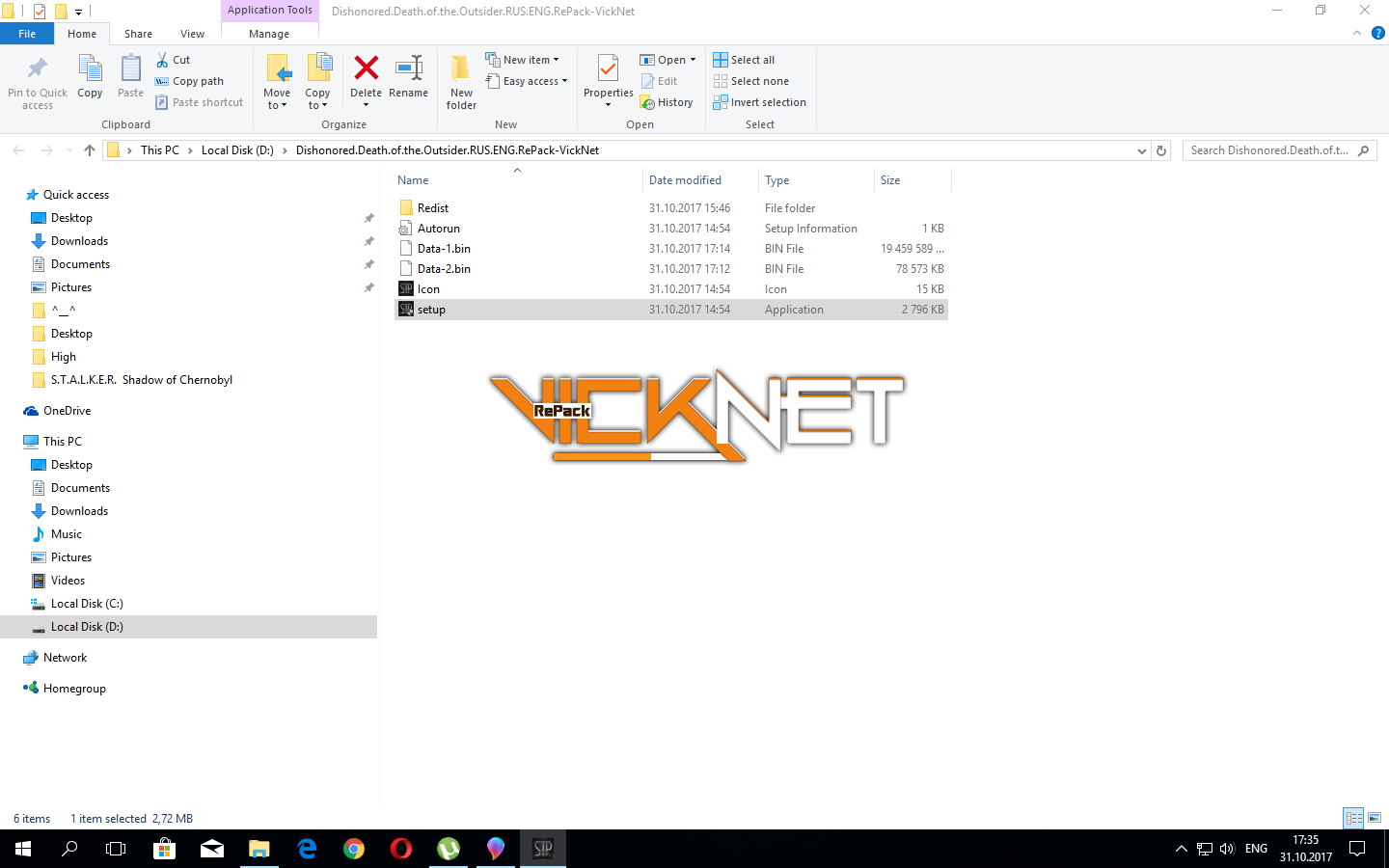The width and height of the screenshot is (1389, 868).
Task: Click the Delete icon in ribbon
Action: coord(366,71)
